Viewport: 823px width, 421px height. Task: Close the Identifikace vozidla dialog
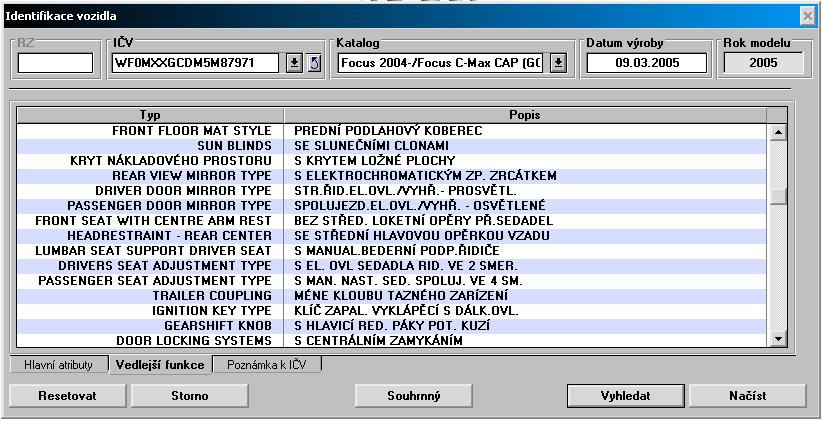coord(807,17)
